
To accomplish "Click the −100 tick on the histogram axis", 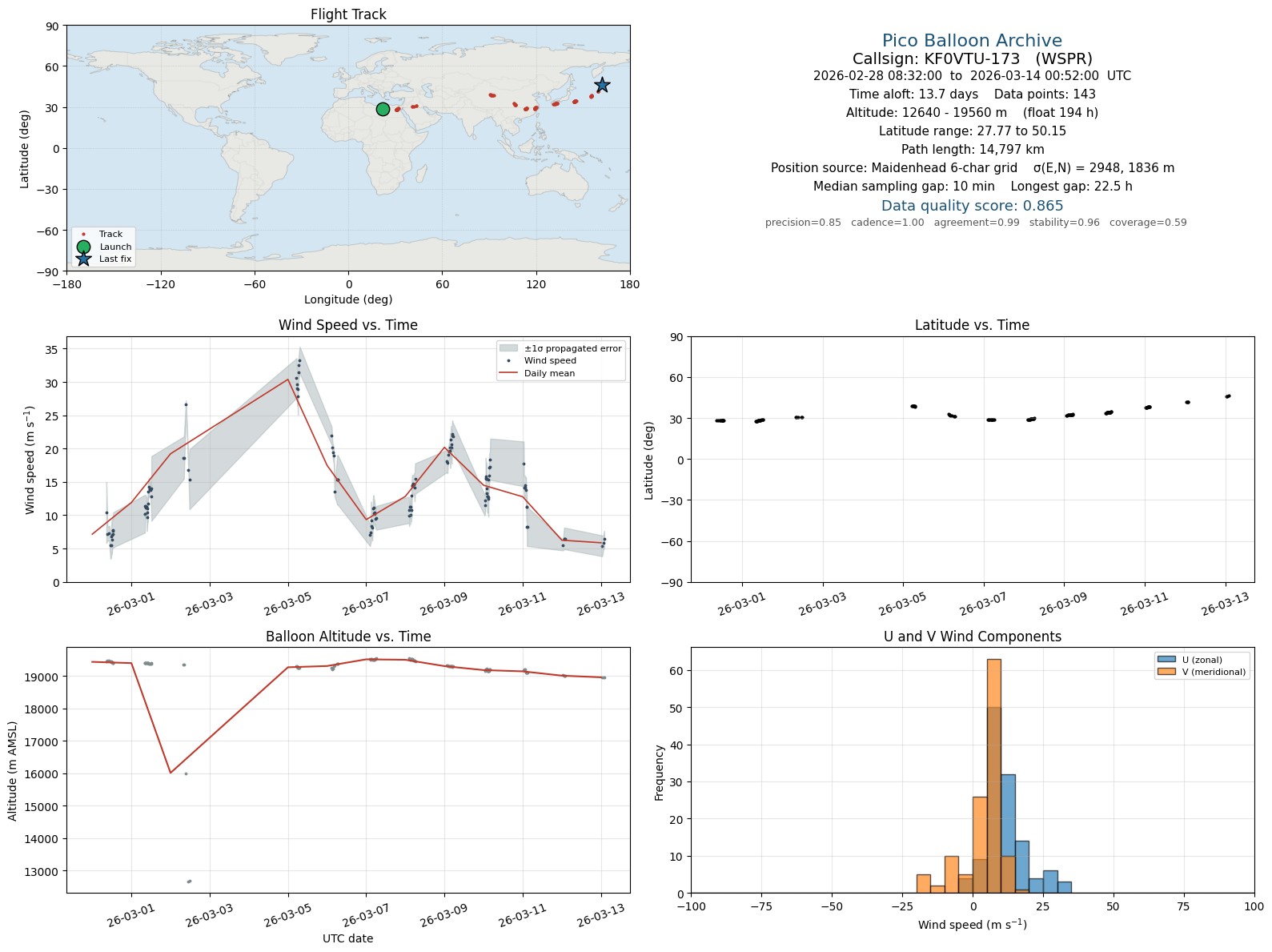I will click(691, 907).
